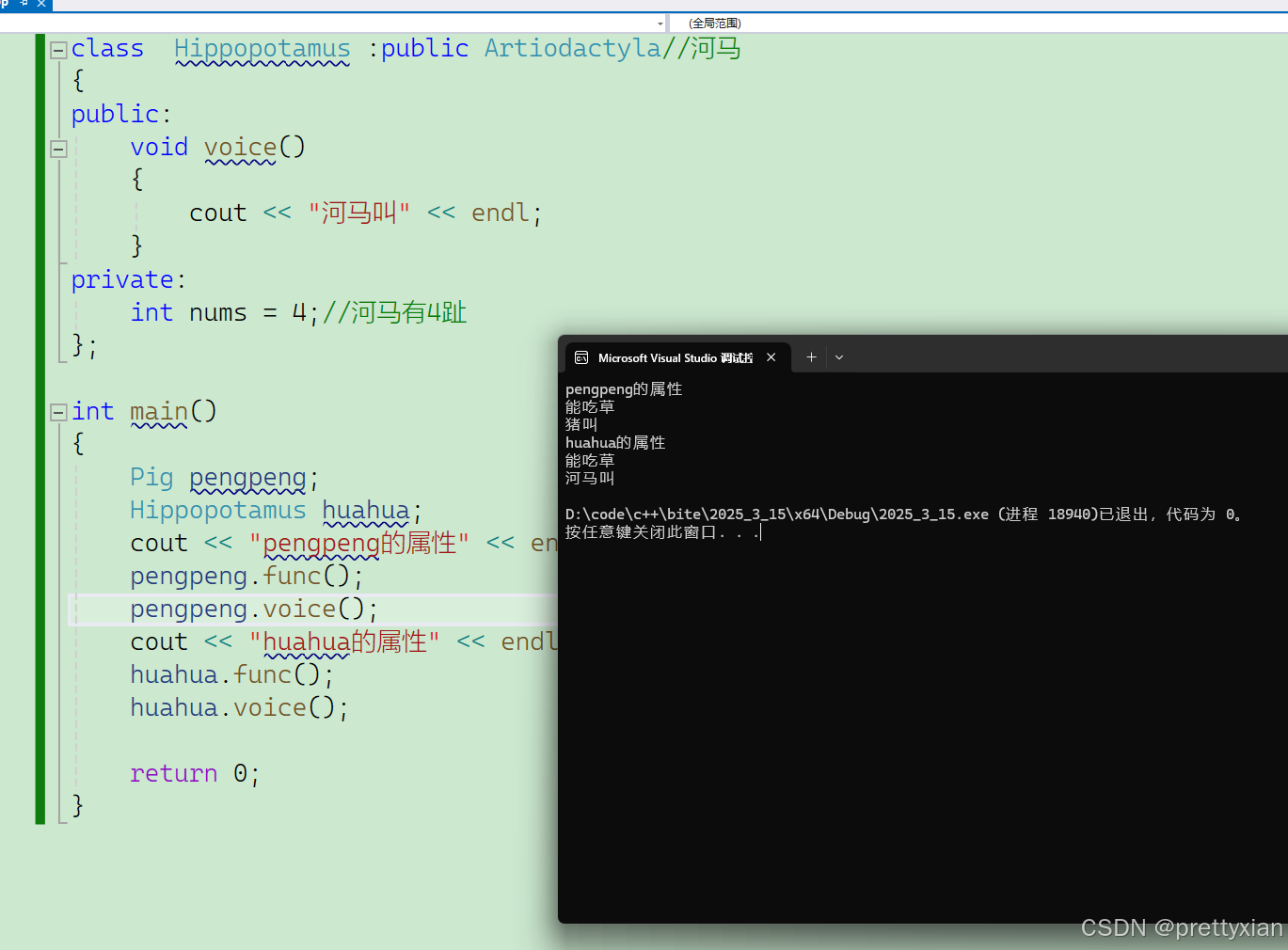Click the terminal icon on the console tab
Image resolution: width=1288 pixels, height=950 pixels.
[x=581, y=357]
